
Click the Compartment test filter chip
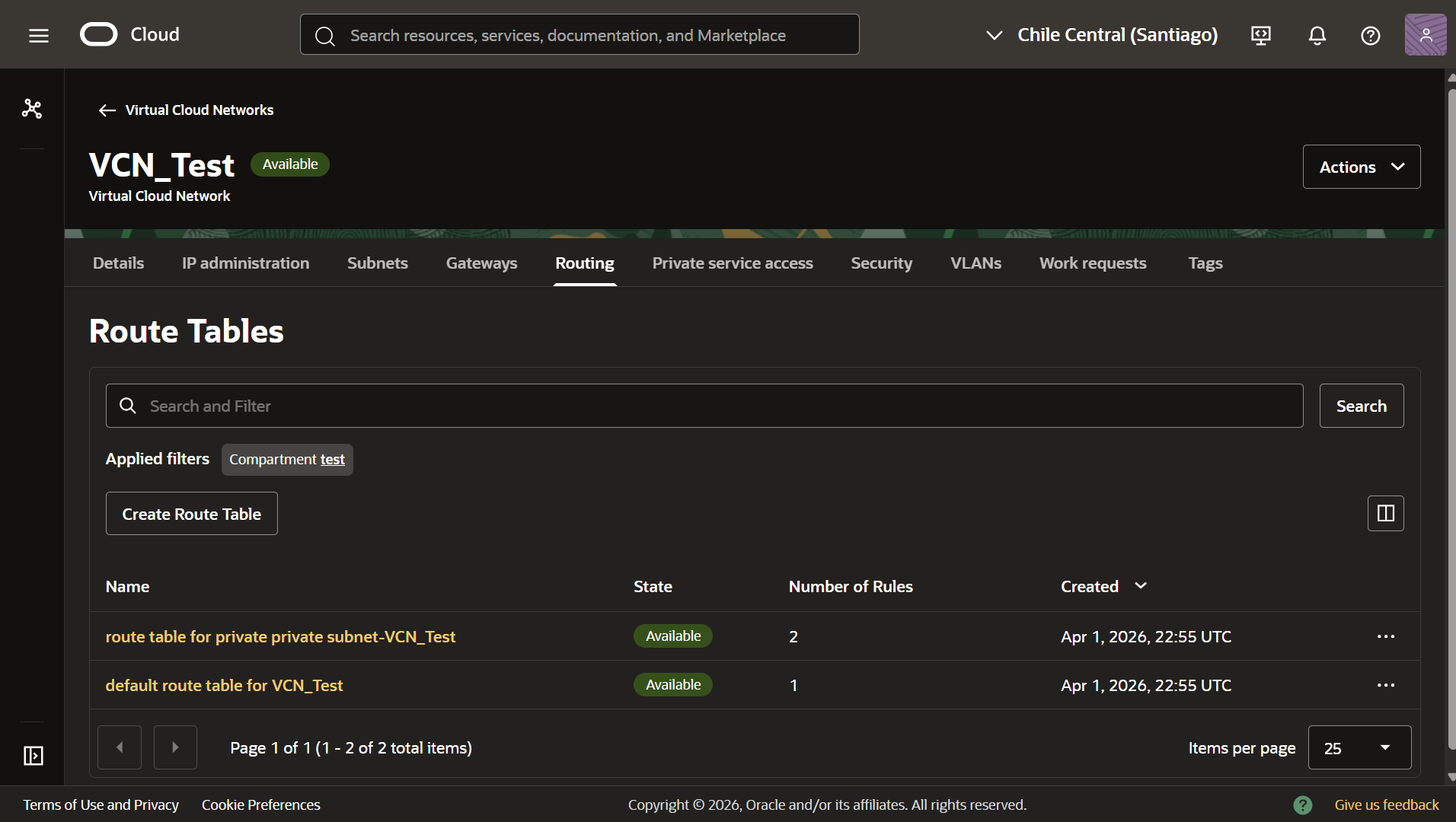(287, 460)
